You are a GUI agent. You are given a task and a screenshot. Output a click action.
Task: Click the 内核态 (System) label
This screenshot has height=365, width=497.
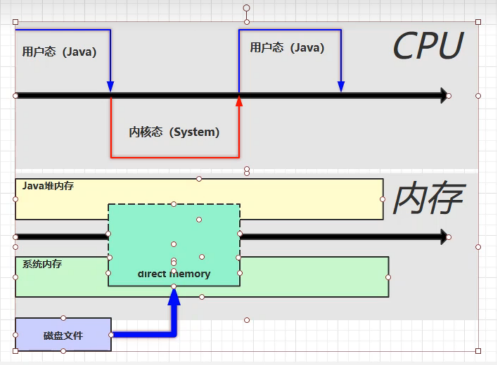[x=174, y=132]
